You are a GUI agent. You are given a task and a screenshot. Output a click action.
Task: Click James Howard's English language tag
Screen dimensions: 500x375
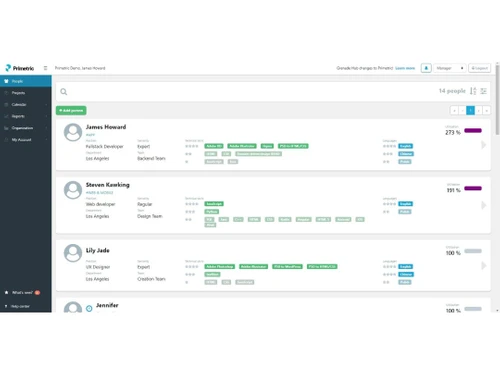[405, 146]
